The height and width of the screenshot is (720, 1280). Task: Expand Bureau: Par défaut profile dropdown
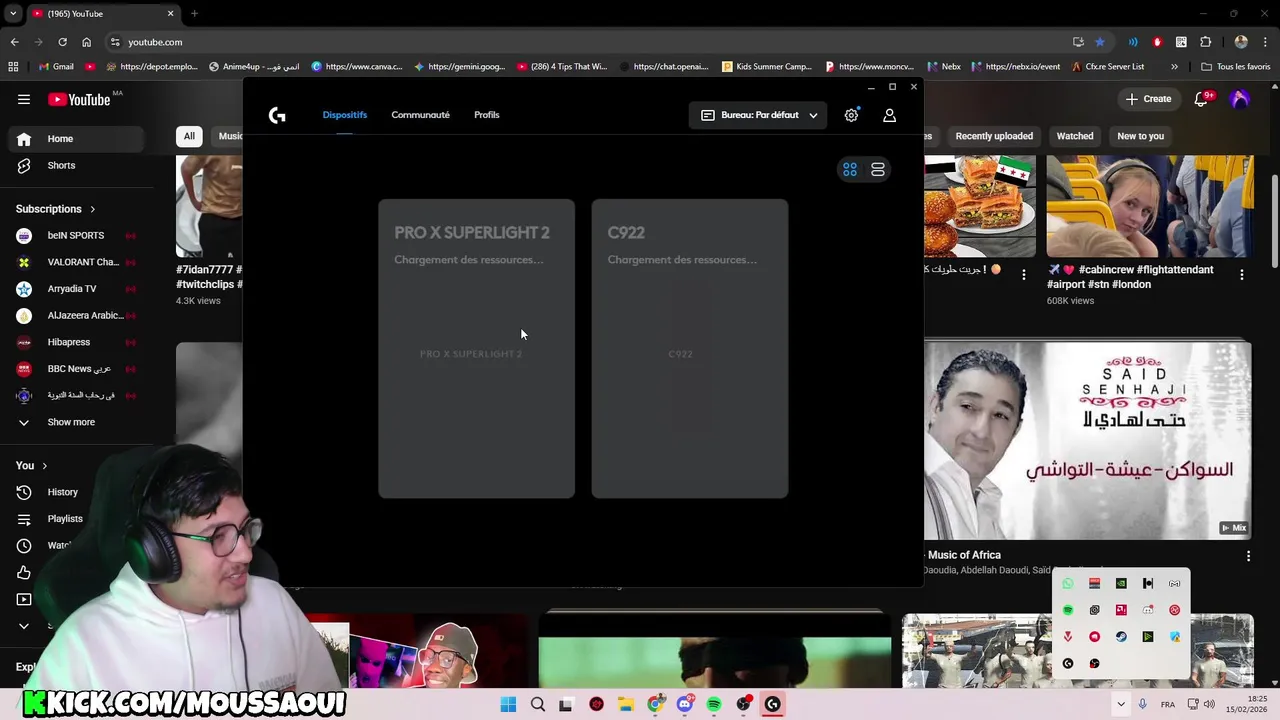coord(758,115)
